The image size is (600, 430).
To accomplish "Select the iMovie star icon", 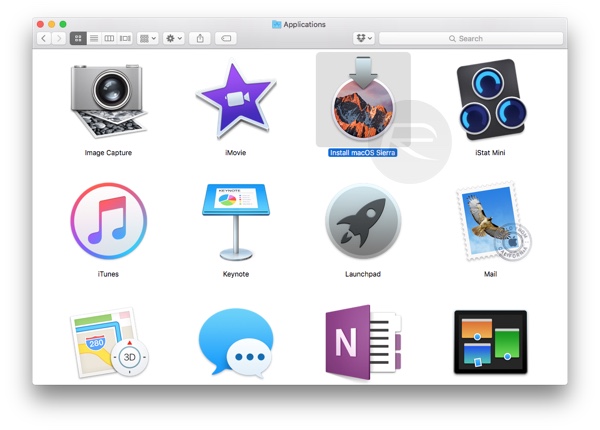I will tap(236, 101).
